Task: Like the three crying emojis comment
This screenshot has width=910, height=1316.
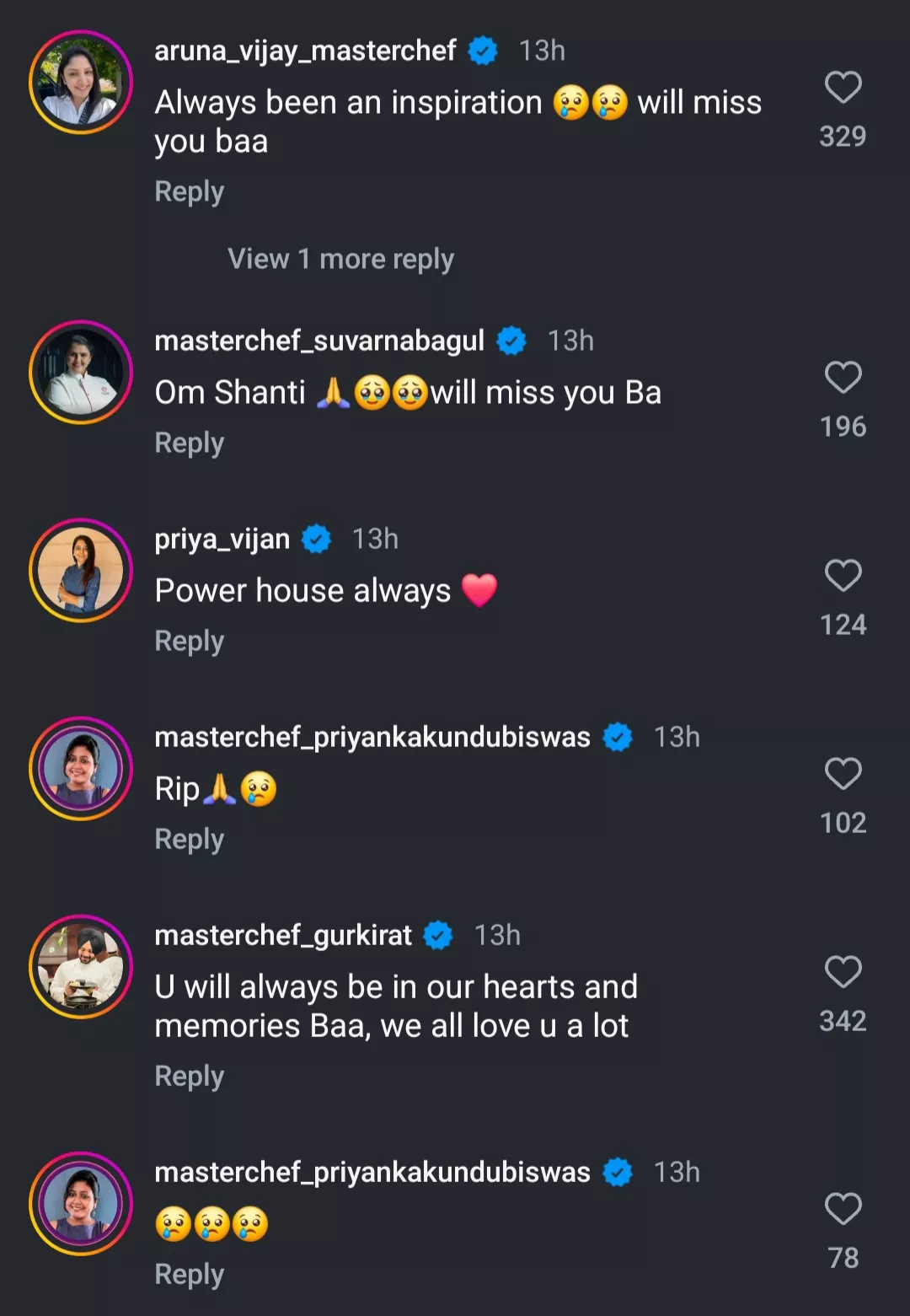Action: pyautogui.click(x=843, y=1209)
